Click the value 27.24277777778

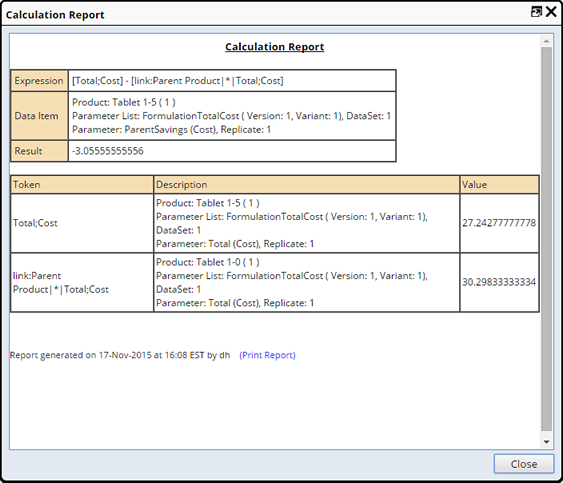(x=499, y=223)
